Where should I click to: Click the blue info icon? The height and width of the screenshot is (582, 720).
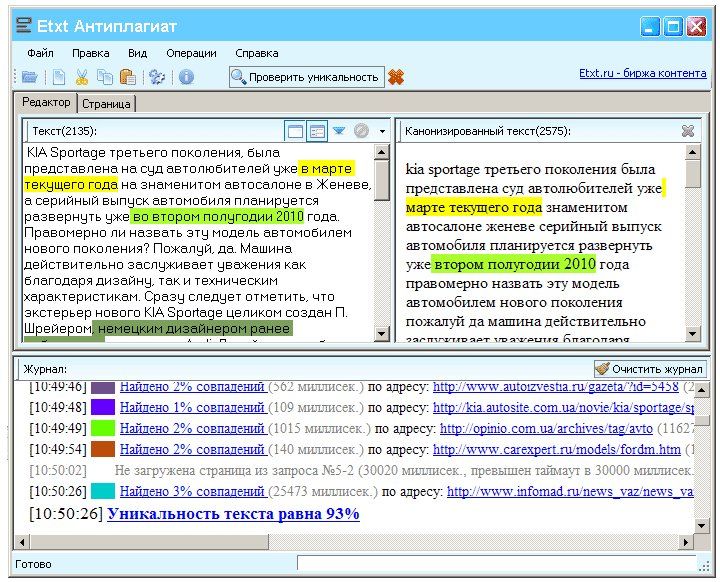[x=186, y=77]
